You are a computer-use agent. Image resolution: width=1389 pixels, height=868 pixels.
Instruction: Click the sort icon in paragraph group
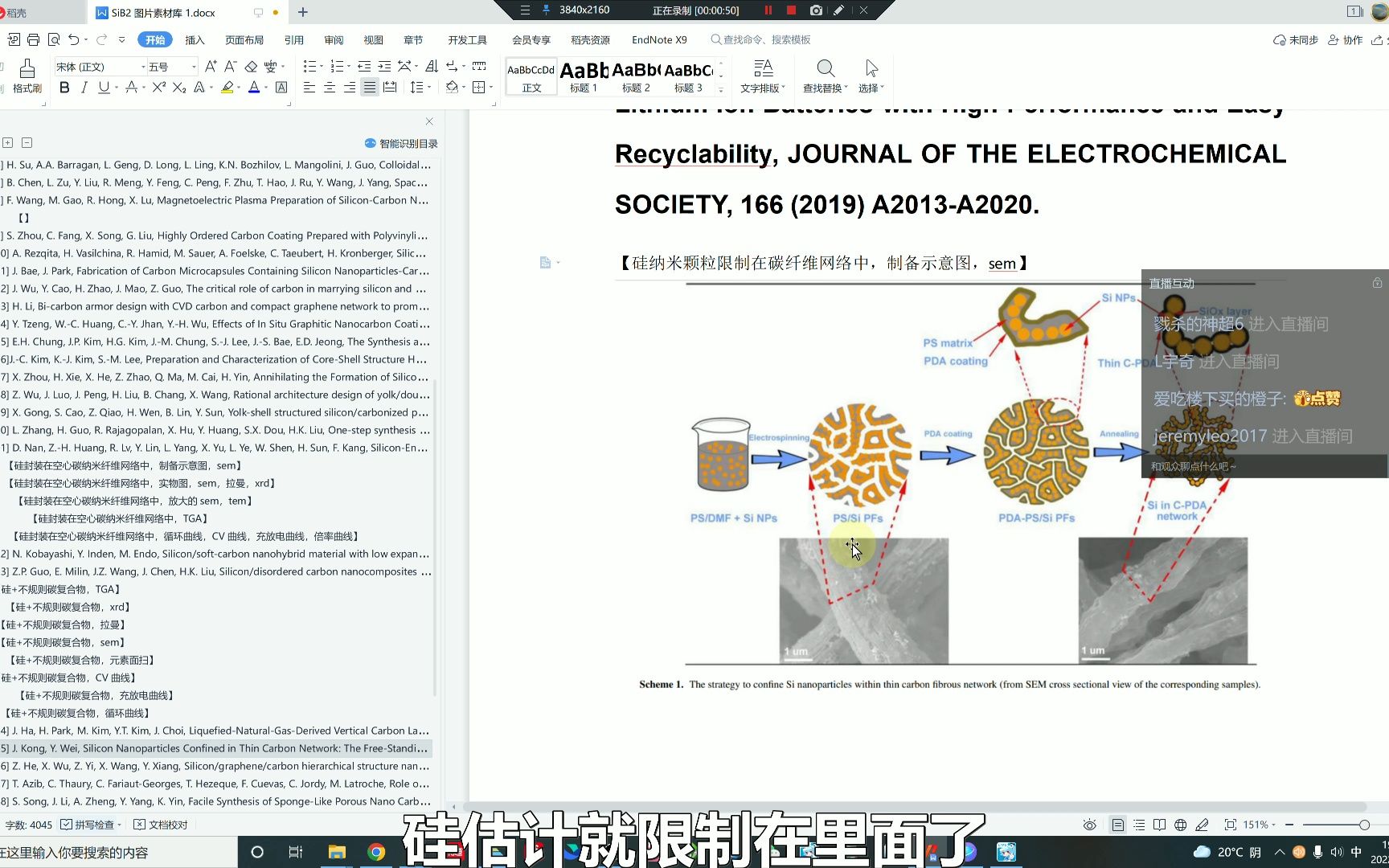tap(432, 67)
